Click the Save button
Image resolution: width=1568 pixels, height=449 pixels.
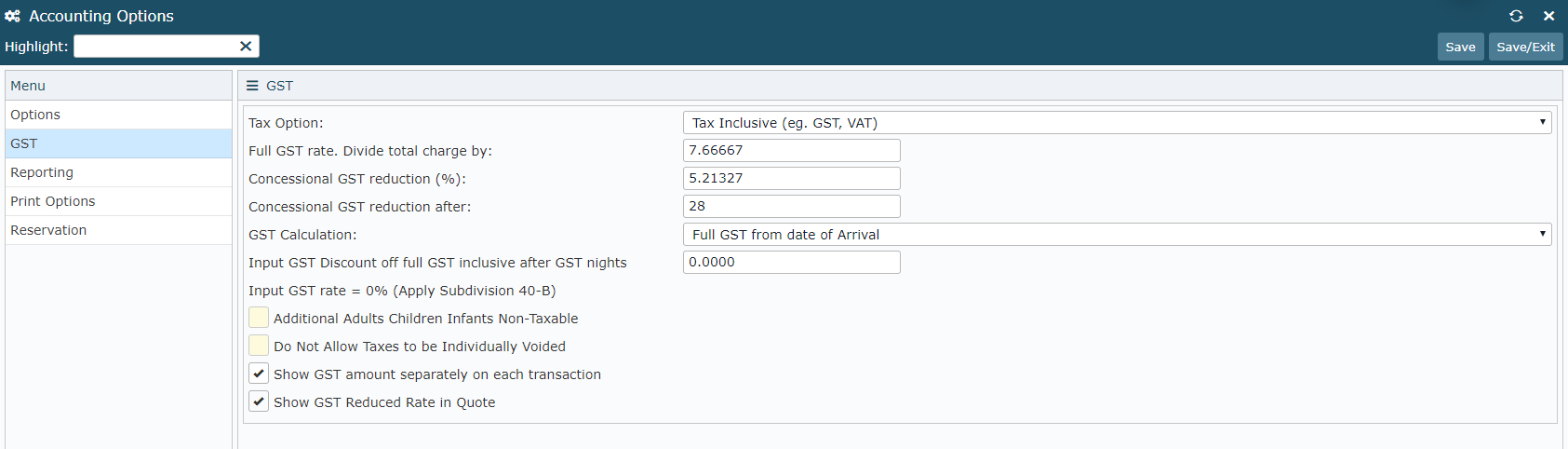(x=1460, y=47)
